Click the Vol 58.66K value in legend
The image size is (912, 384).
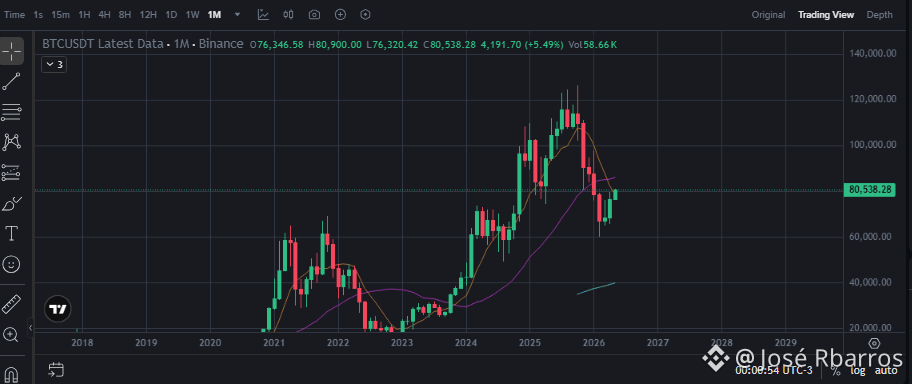593,44
